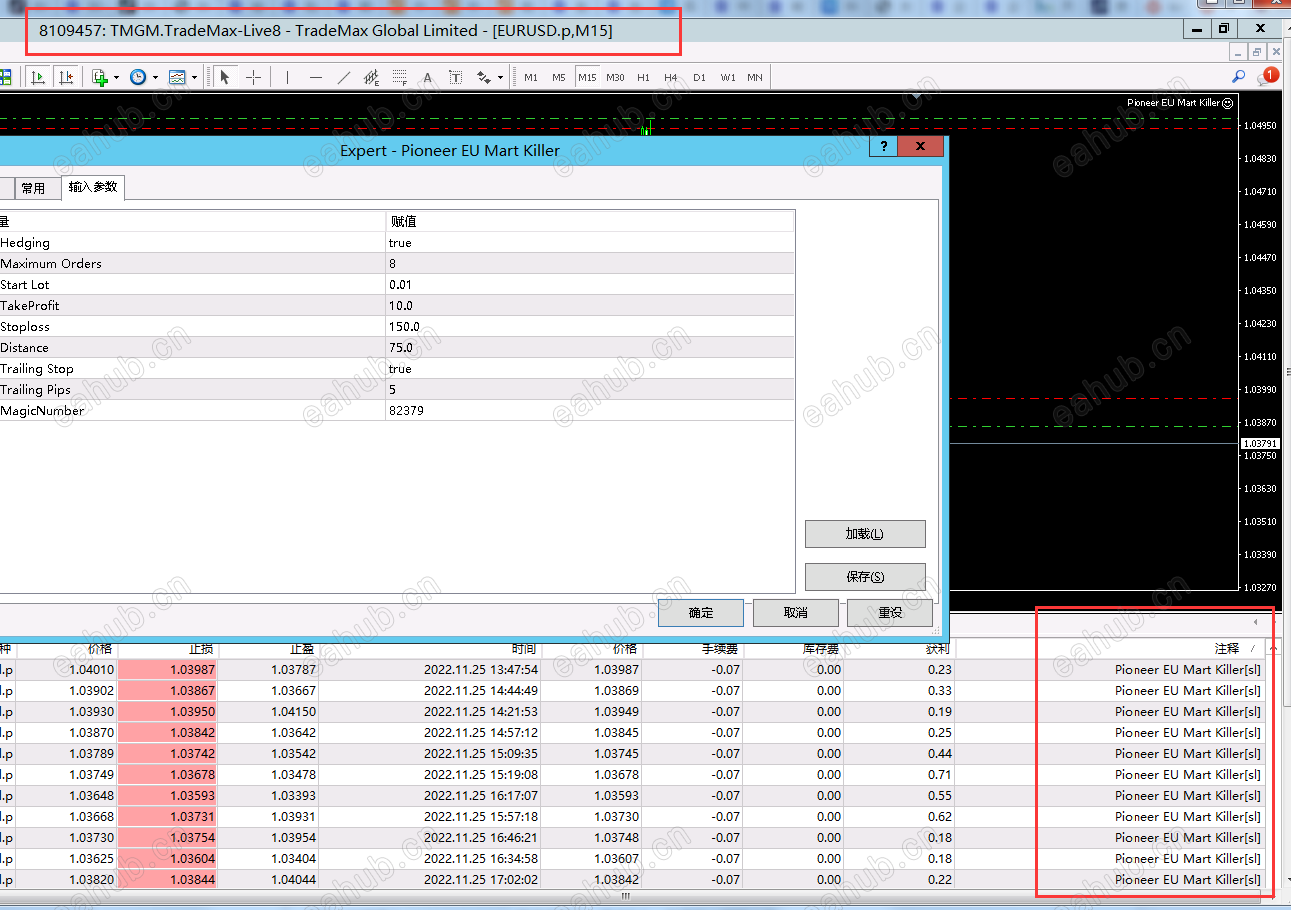Image resolution: width=1291 pixels, height=910 pixels.
Task: Click the current price label 1.03791
Action: pos(1260,443)
